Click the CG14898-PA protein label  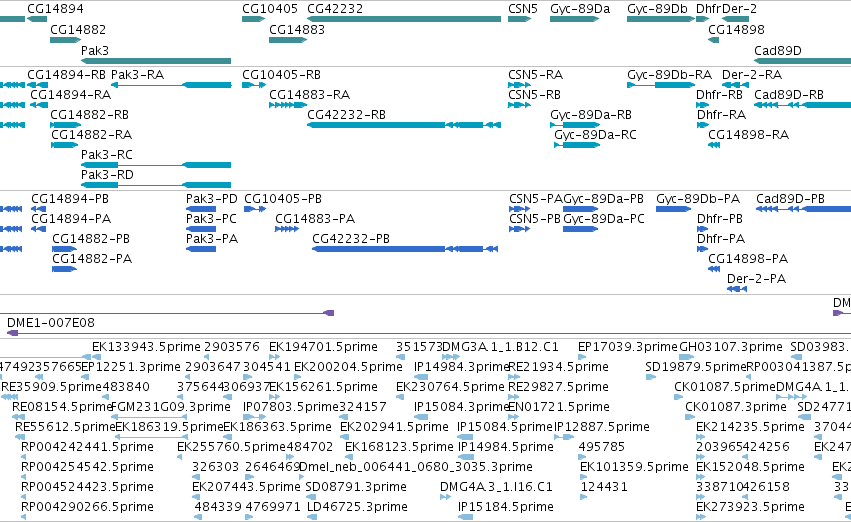coord(748,259)
